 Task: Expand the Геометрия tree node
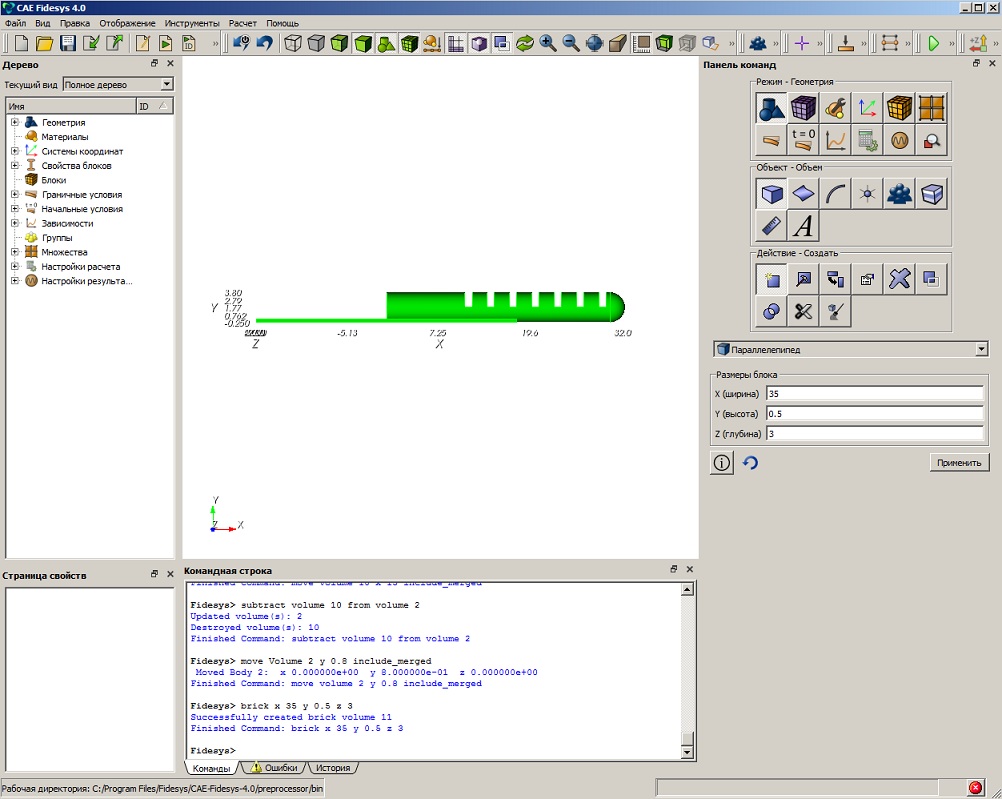15,121
